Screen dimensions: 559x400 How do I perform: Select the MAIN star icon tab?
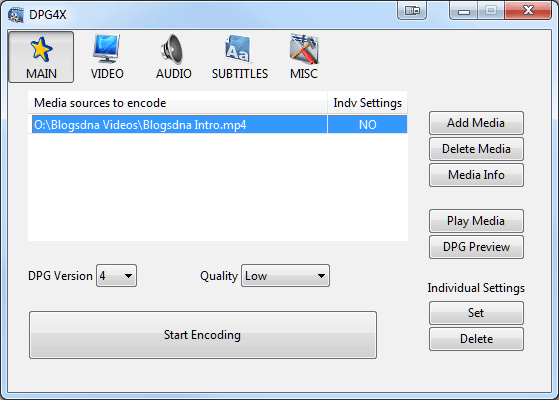41,57
